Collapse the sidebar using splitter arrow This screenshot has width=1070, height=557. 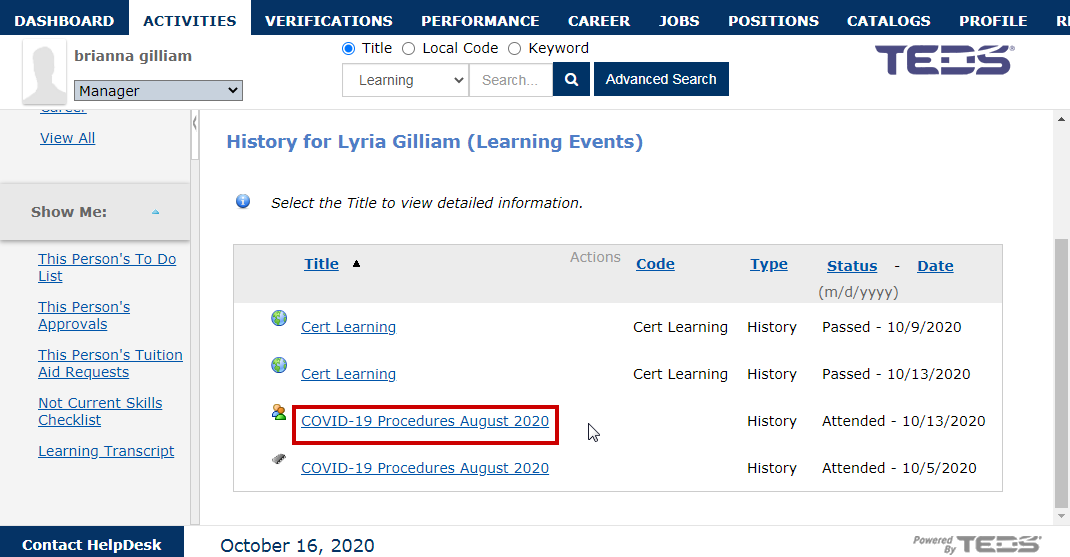[x=194, y=123]
